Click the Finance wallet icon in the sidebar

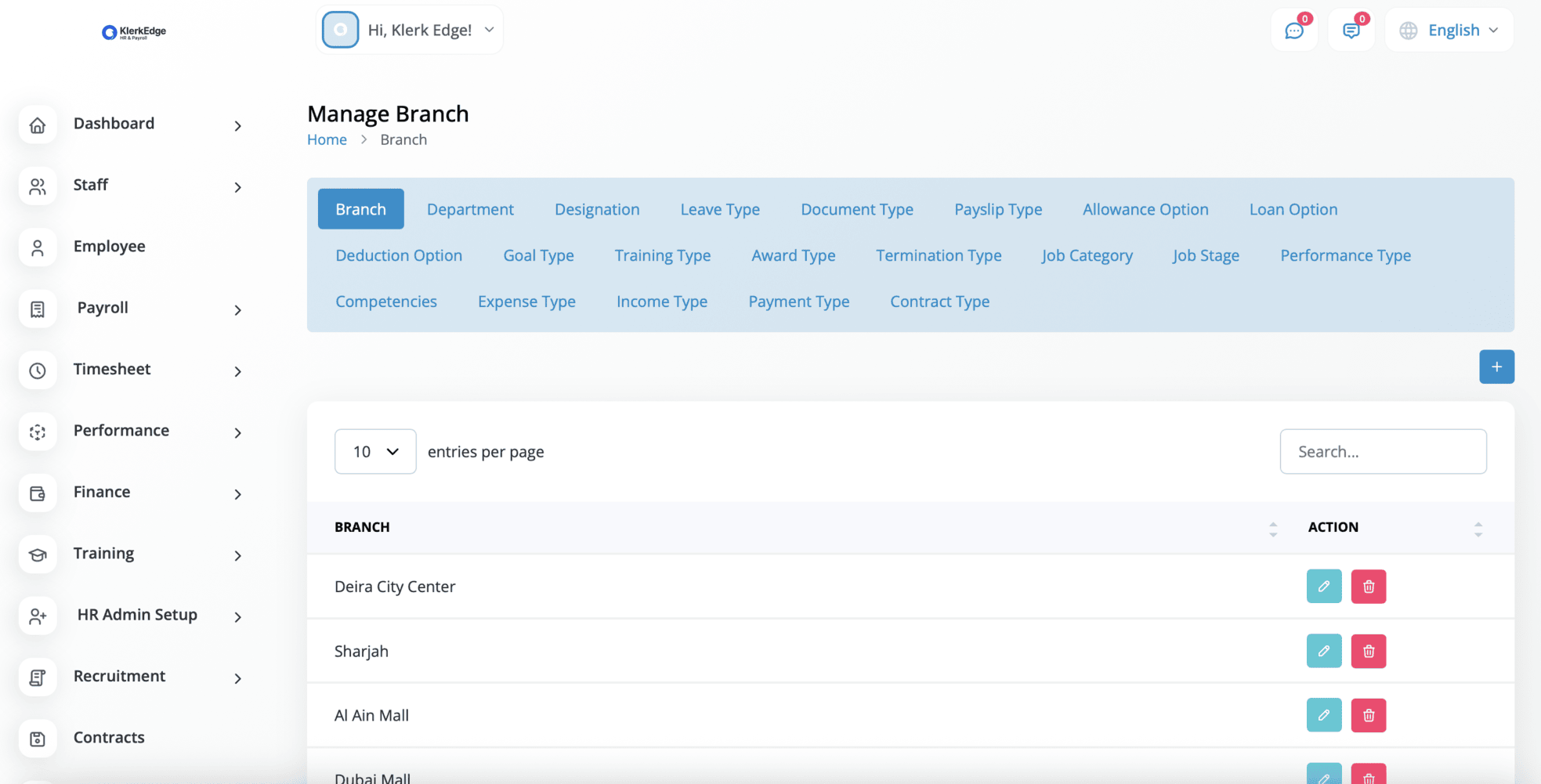(38, 493)
